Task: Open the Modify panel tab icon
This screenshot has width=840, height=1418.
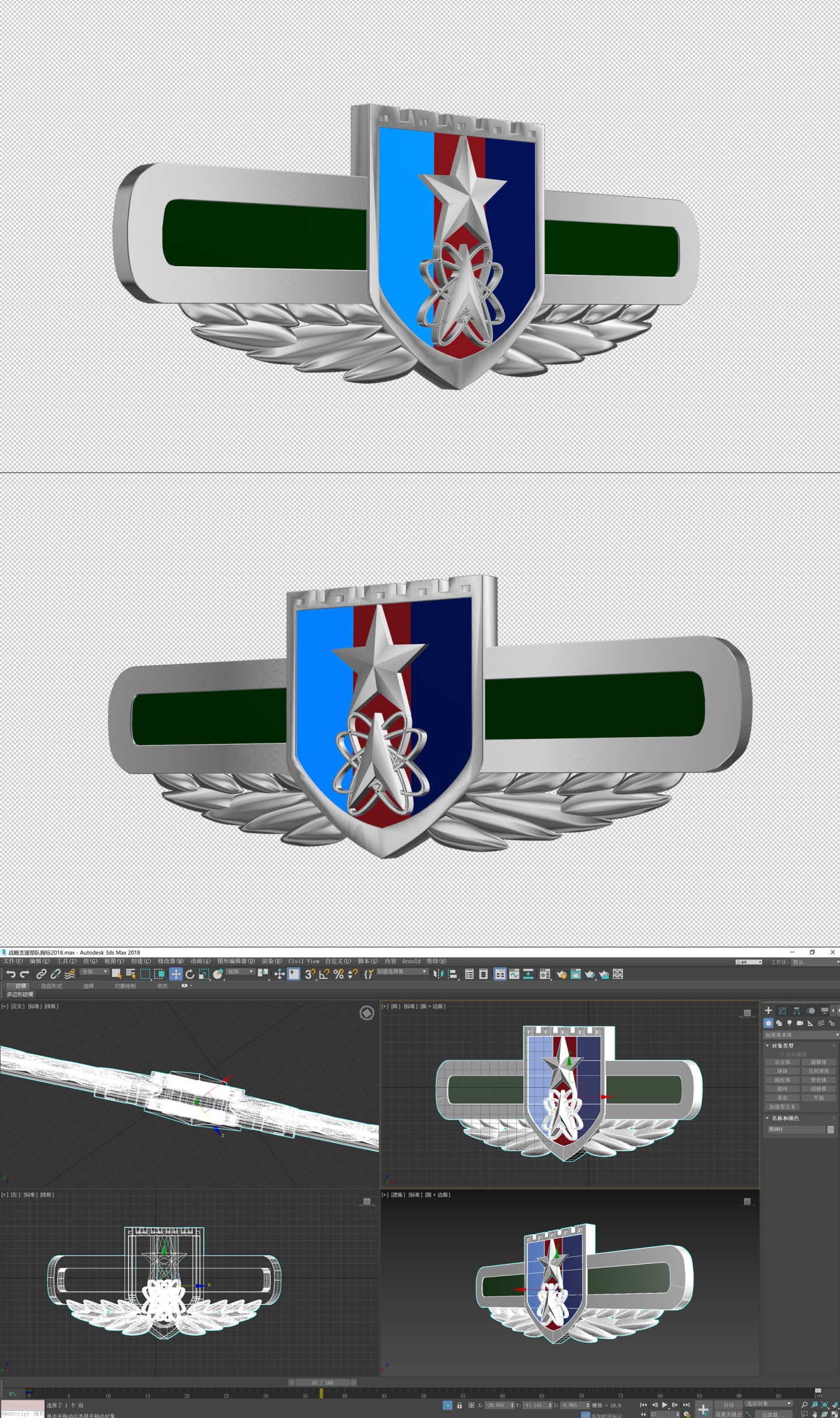Action: tap(782, 1010)
